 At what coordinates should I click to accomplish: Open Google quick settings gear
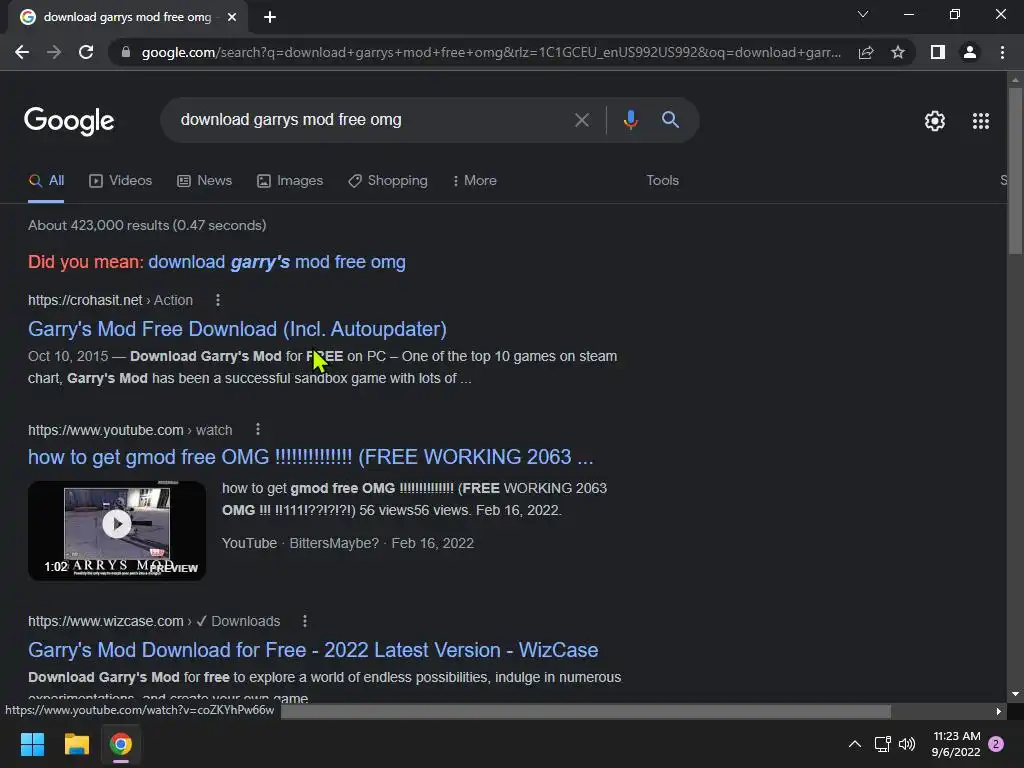pos(935,121)
